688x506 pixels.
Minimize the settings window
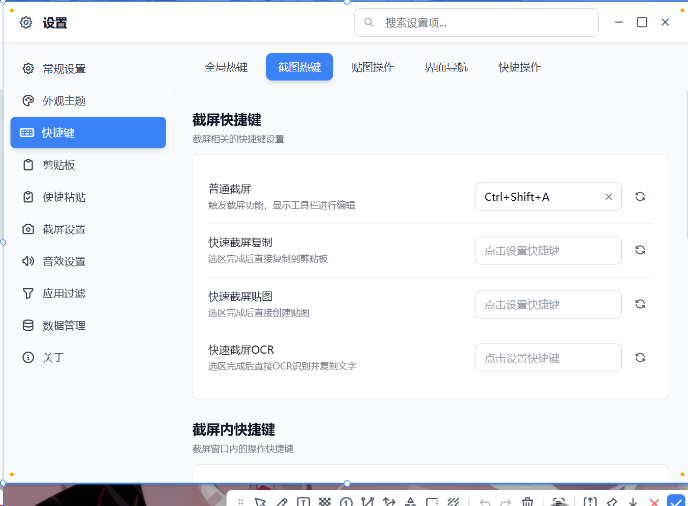coord(619,22)
